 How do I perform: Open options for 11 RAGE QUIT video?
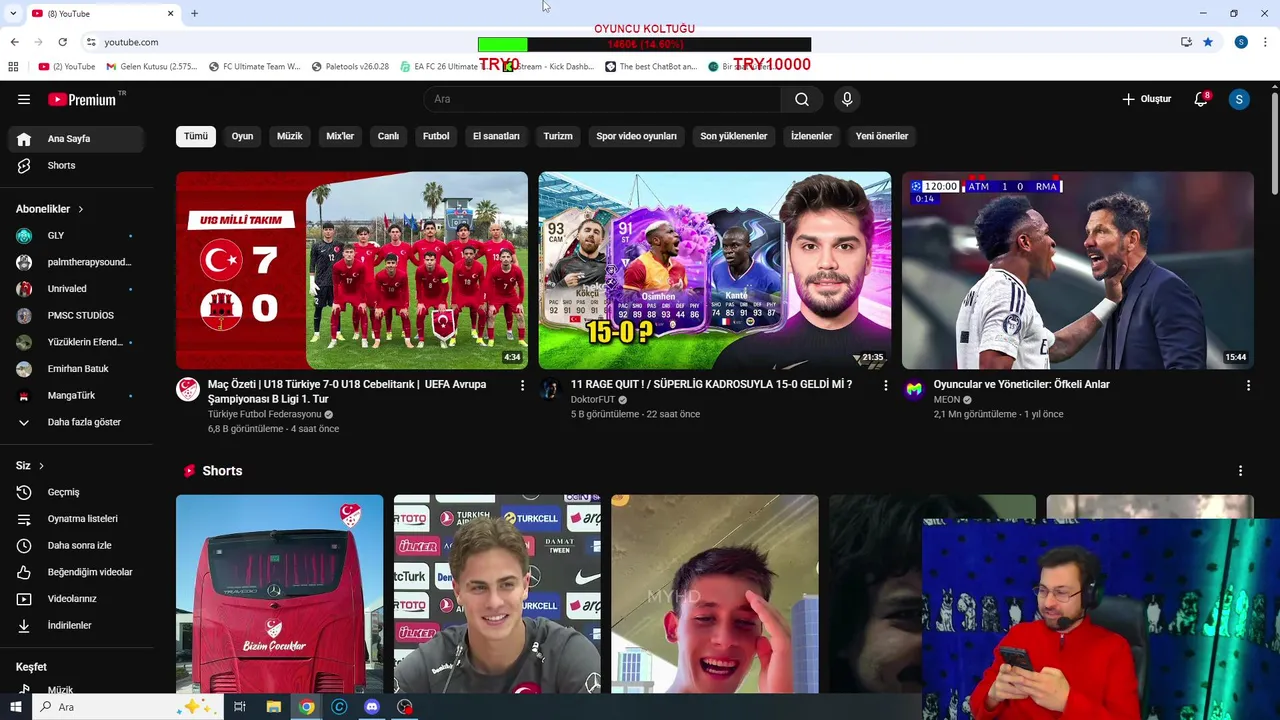(885, 385)
